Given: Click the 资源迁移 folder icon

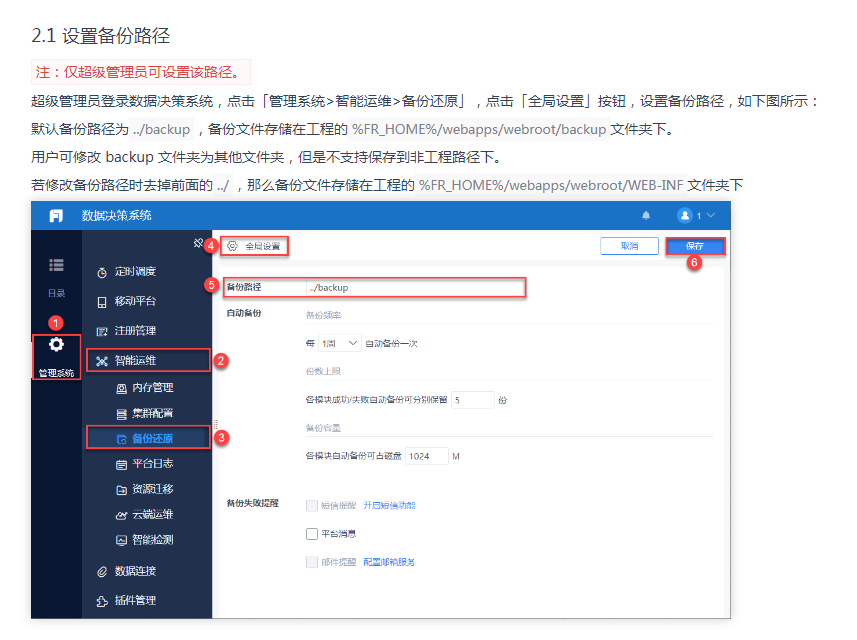Looking at the screenshot, I should 121,490.
